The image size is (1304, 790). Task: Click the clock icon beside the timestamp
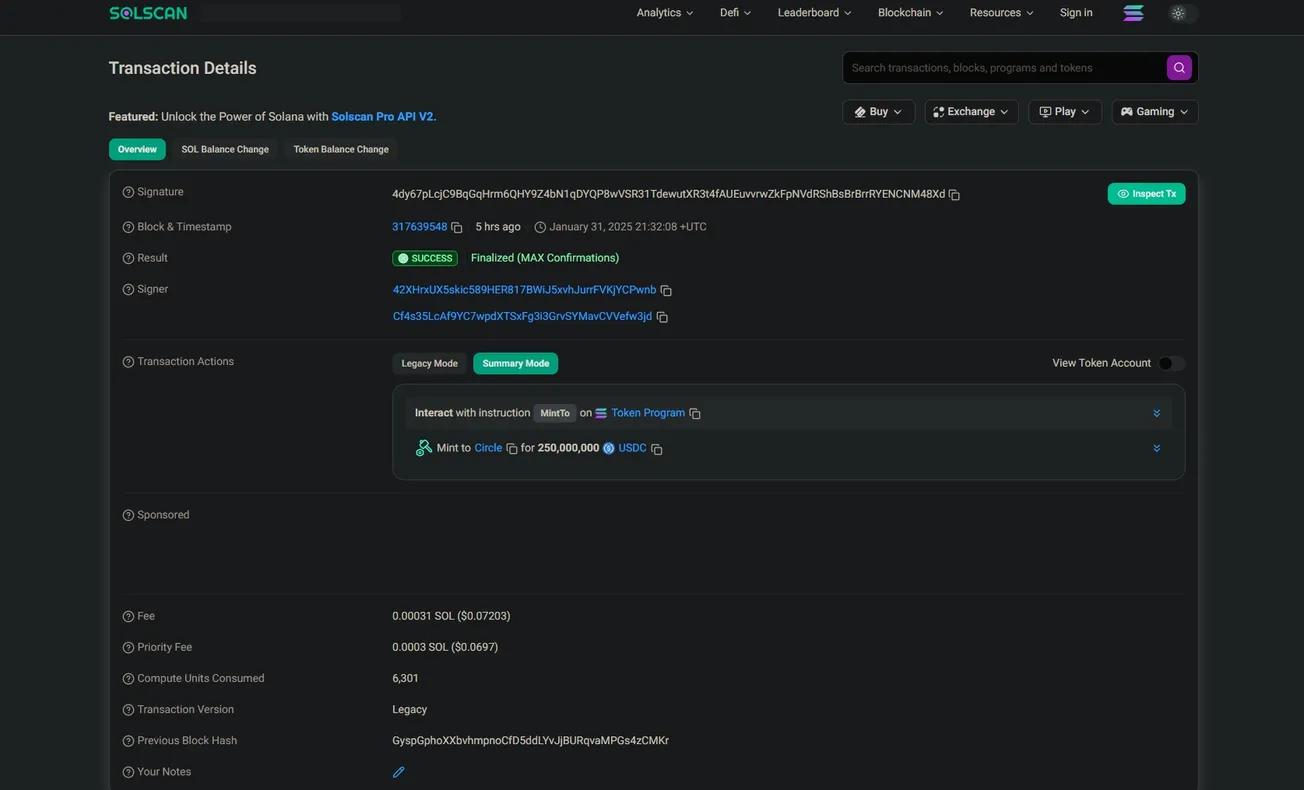pyautogui.click(x=540, y=227)
